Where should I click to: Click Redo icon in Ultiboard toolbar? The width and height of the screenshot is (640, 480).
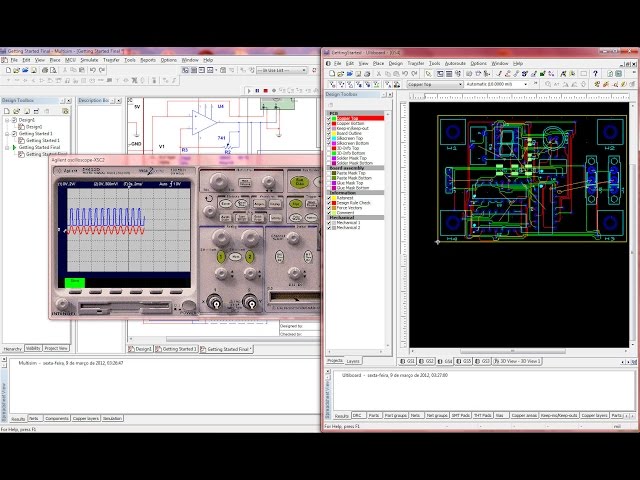(414, 73)
